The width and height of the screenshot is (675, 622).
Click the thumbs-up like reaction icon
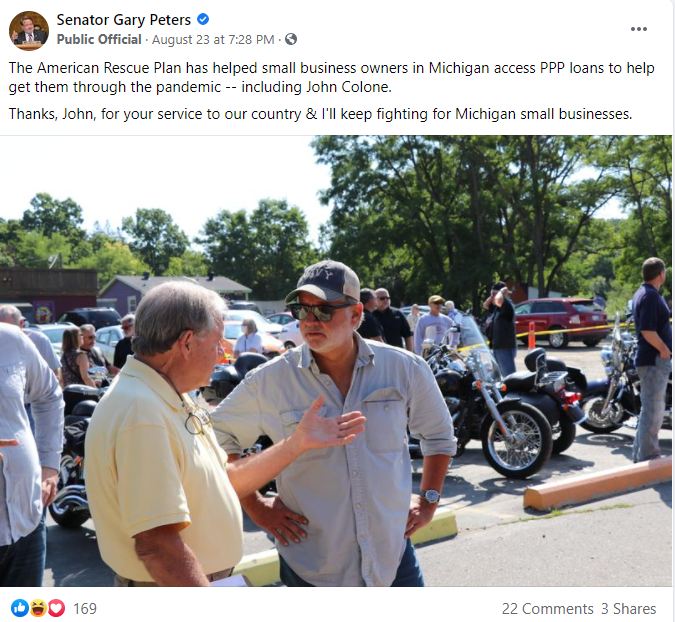pyautogui.click(x=20, y=608)
